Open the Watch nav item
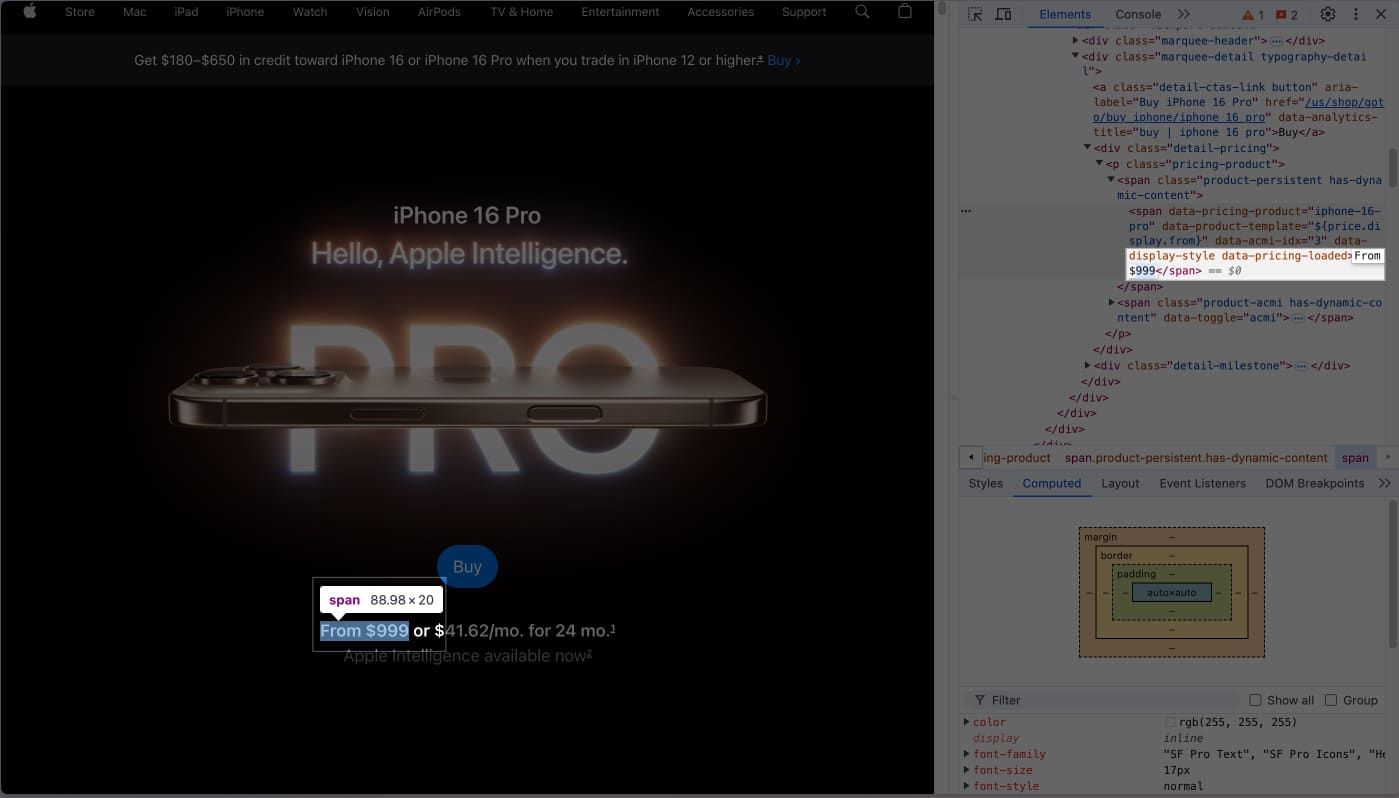The image size is (1399, 798). pyautogui.click(x=310, y=12)
